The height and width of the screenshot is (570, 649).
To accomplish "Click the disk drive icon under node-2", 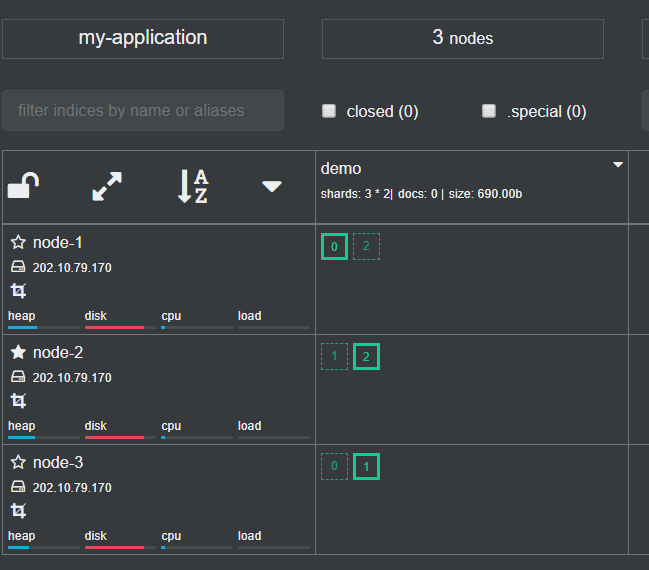I will 18,377.
